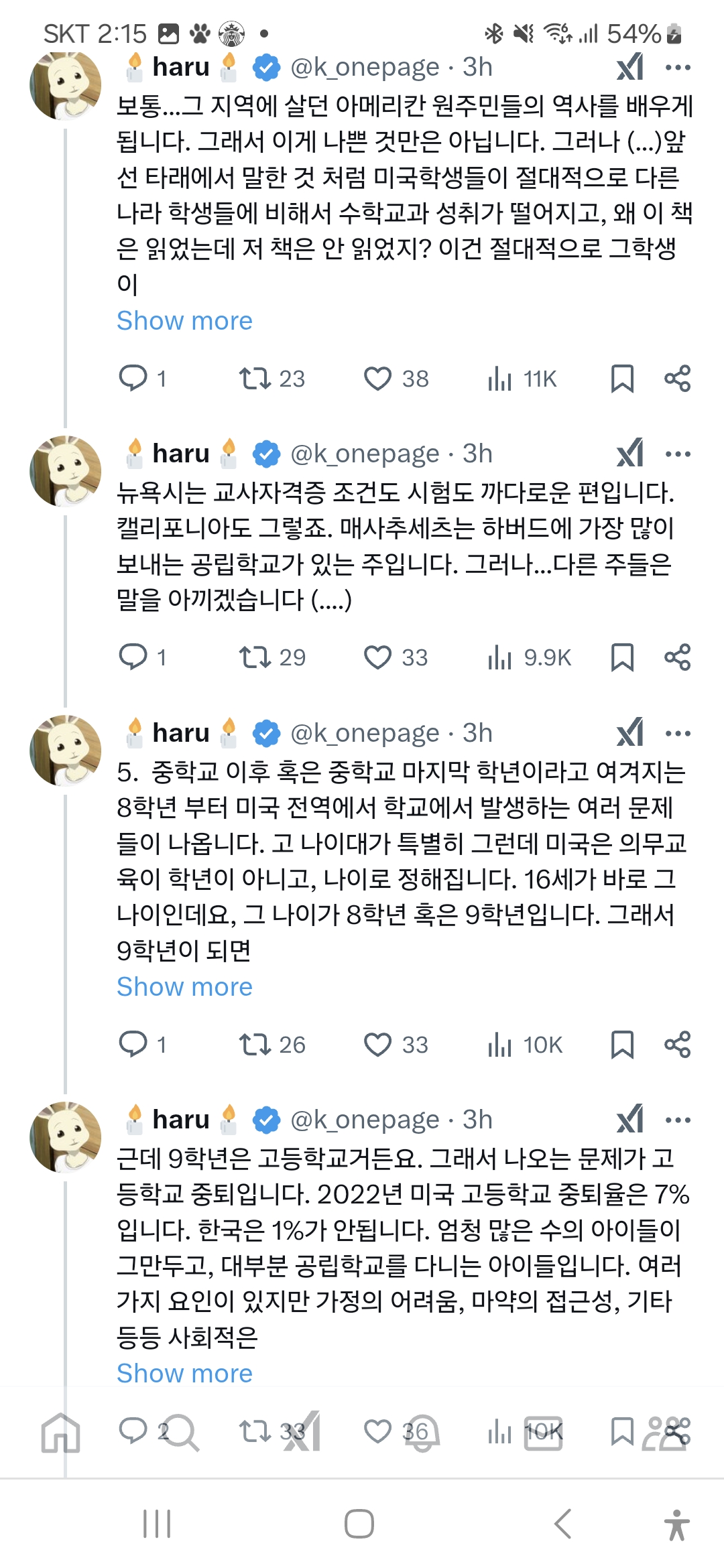Tap the Android back button
724x1568 pixels.
pos(563,1524)
